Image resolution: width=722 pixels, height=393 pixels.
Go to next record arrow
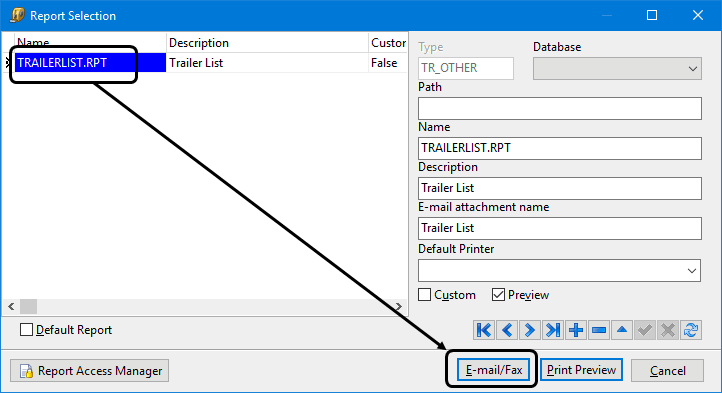530,330
